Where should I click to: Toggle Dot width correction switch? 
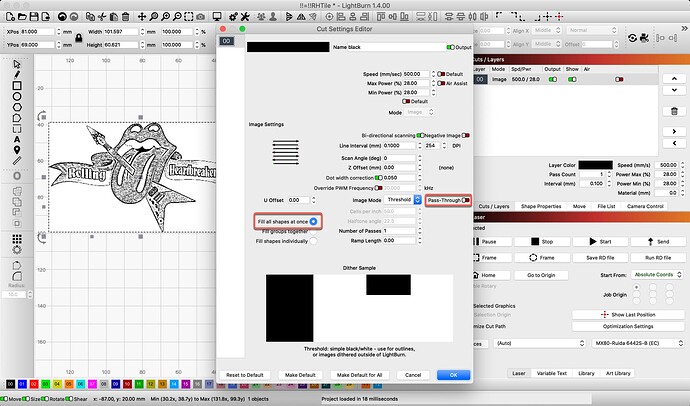click(378, 178)
